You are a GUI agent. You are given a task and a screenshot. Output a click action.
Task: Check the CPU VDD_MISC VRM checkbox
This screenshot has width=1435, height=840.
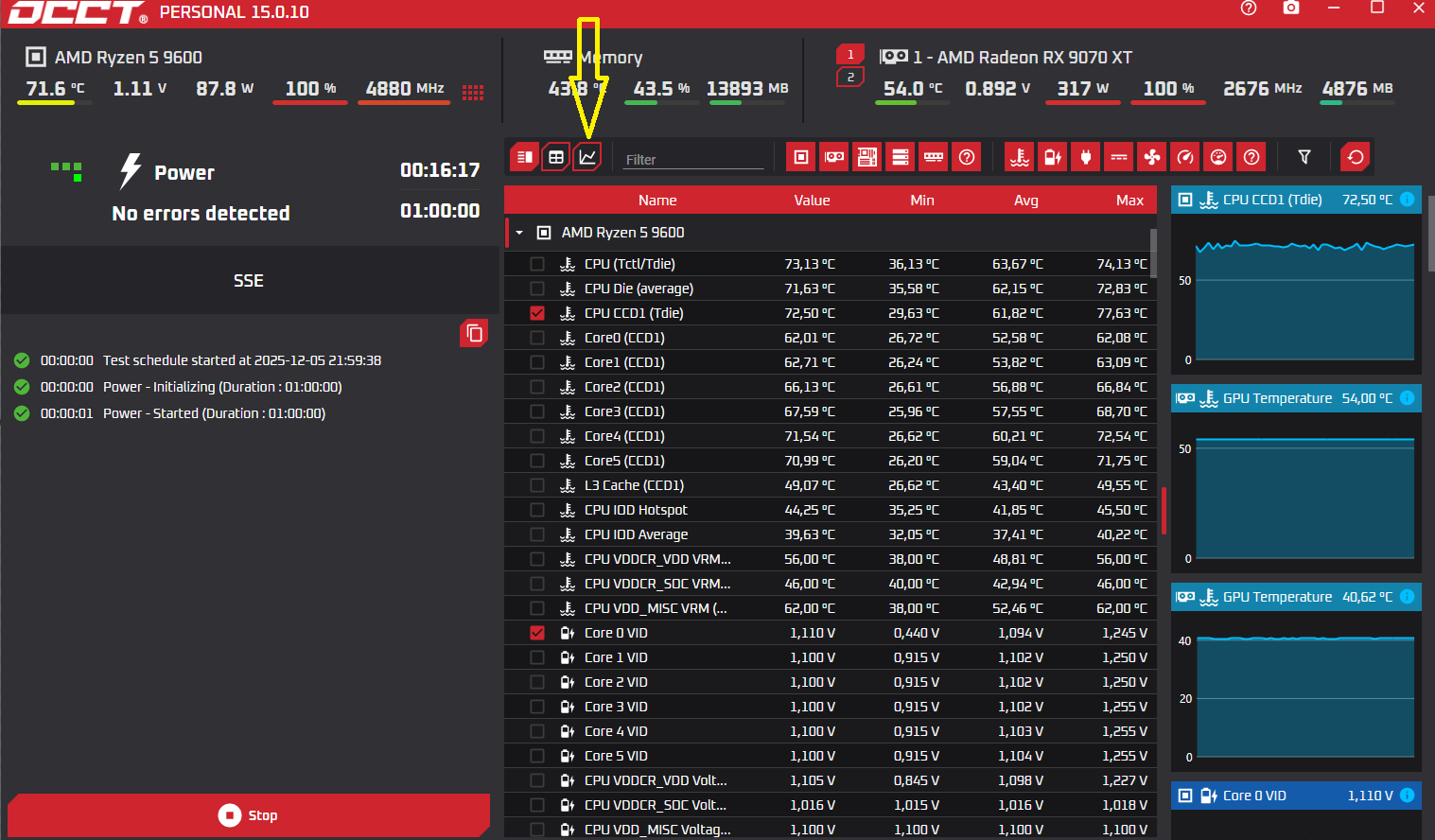(x=537, y=608)
